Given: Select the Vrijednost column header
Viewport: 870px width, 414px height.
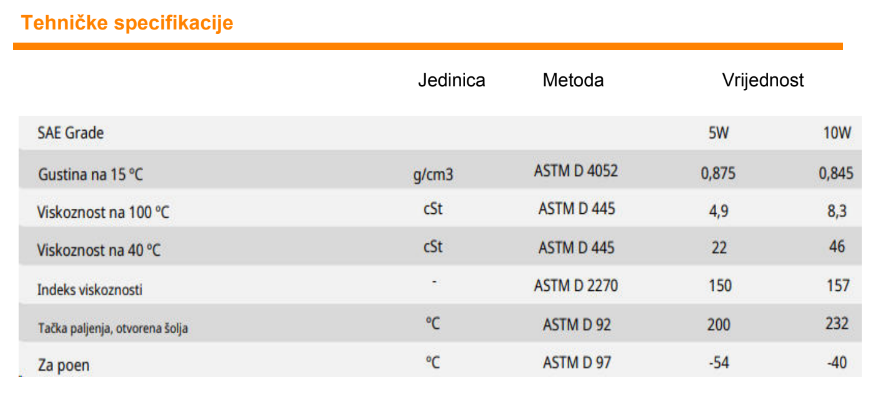Looking at the screenshot, I should click(x=763, y=81).
